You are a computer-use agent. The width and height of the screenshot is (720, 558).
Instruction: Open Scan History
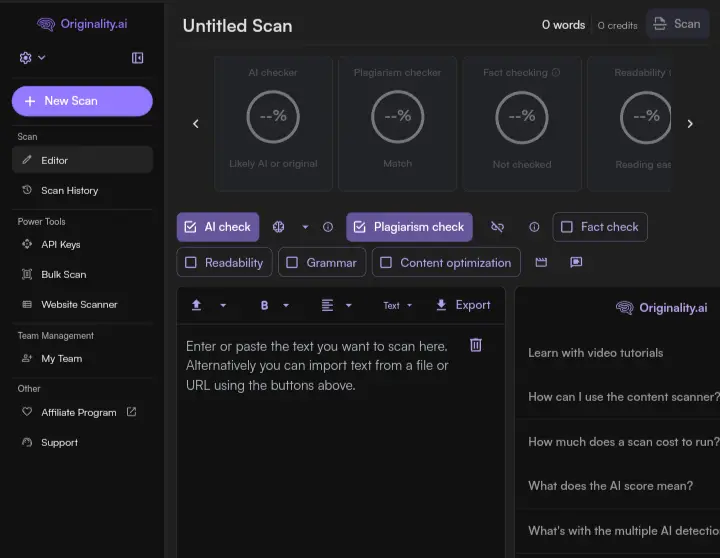(x=82, y=190)
